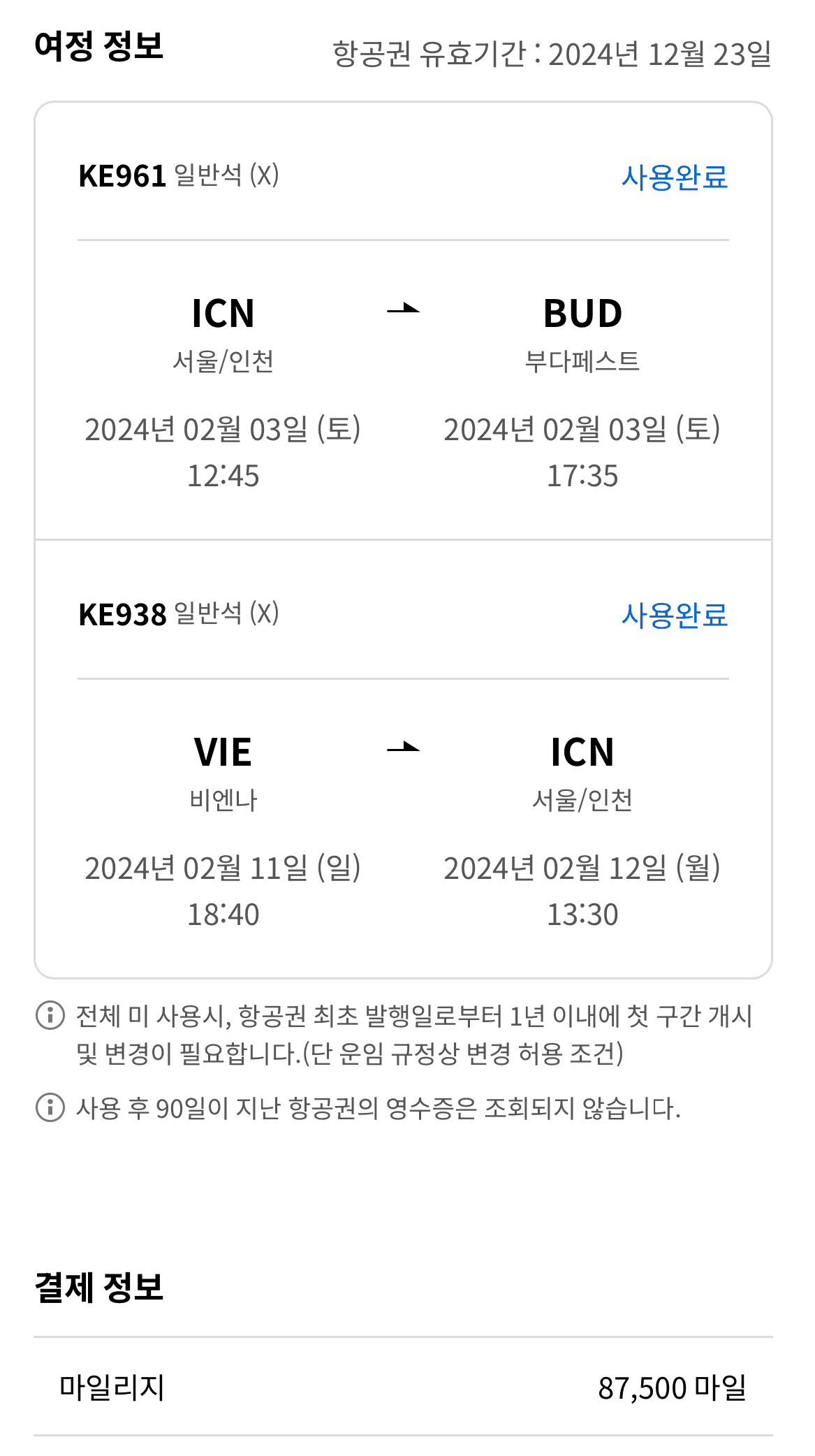This screenshot has height=1456, width=815.
Task: Click the 12:45 departure time of KE961
Action: (x=223, y=476)
